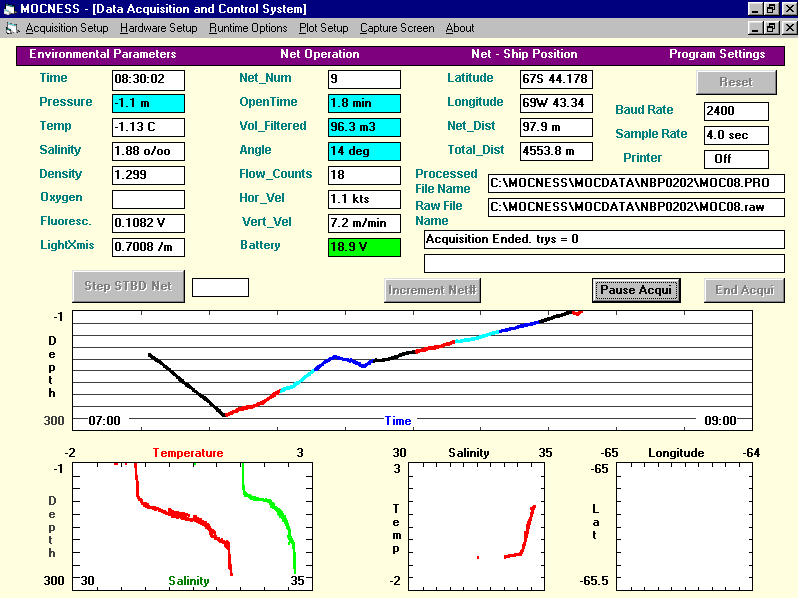Click the Hor_Vel field showing 1.1 kts
The width and height of the screenshot is (798, 598).
(x=364, y=199)
